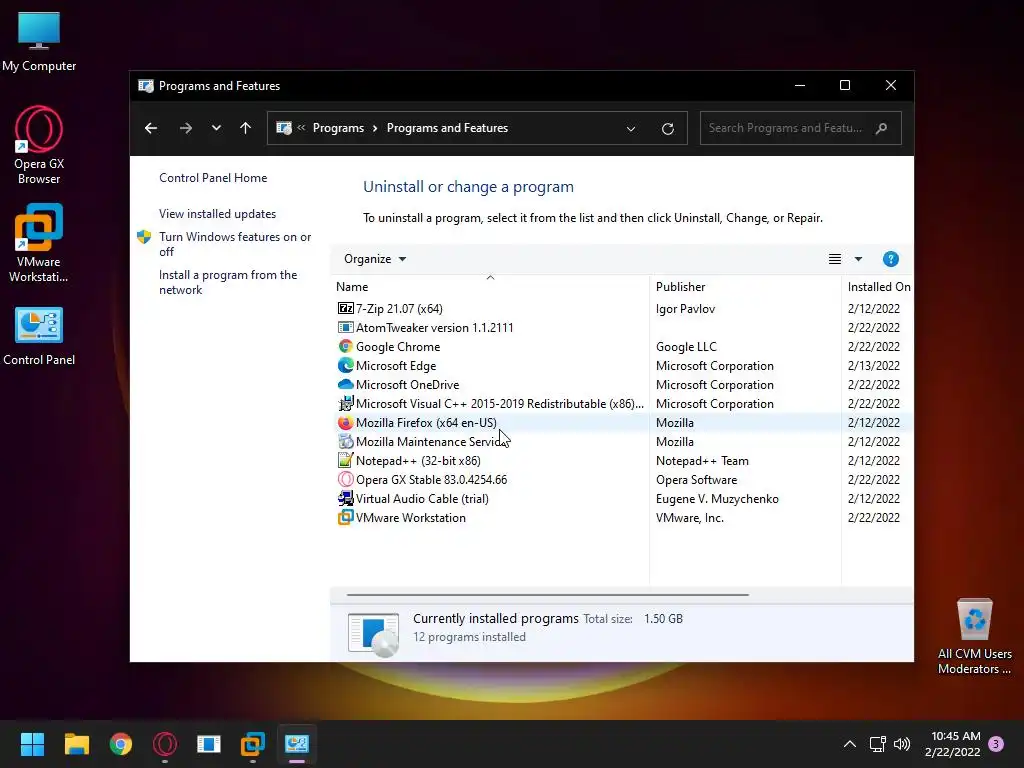Click the Mozilla Maintenance Service icon
Viewport: 1024px width, 768px height.
[345, 441]
